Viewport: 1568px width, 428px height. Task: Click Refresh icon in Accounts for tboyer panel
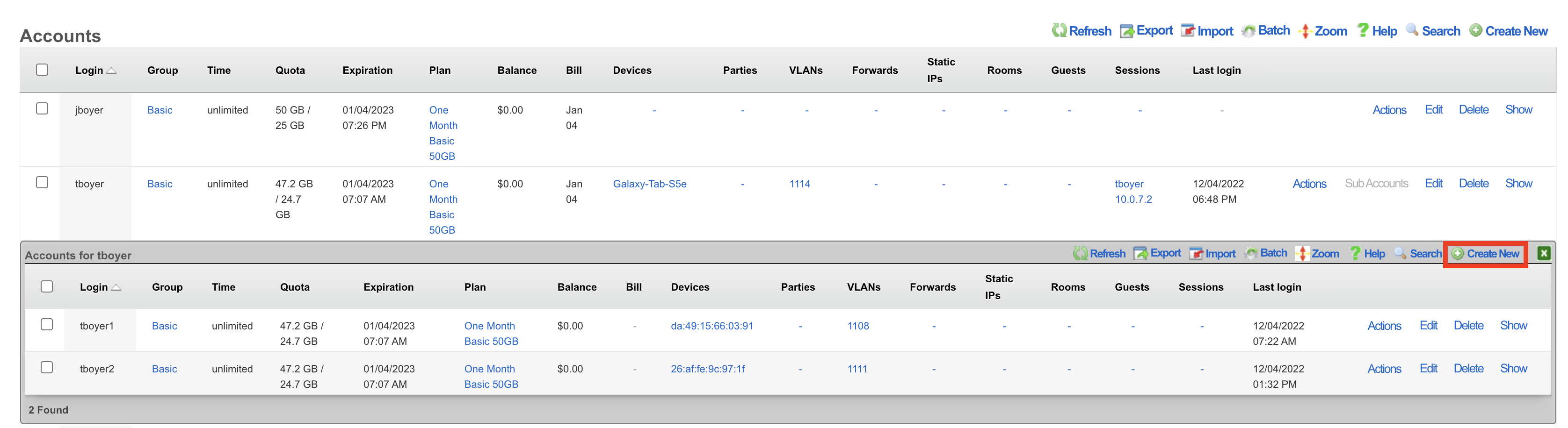(x=1080, y=254)
